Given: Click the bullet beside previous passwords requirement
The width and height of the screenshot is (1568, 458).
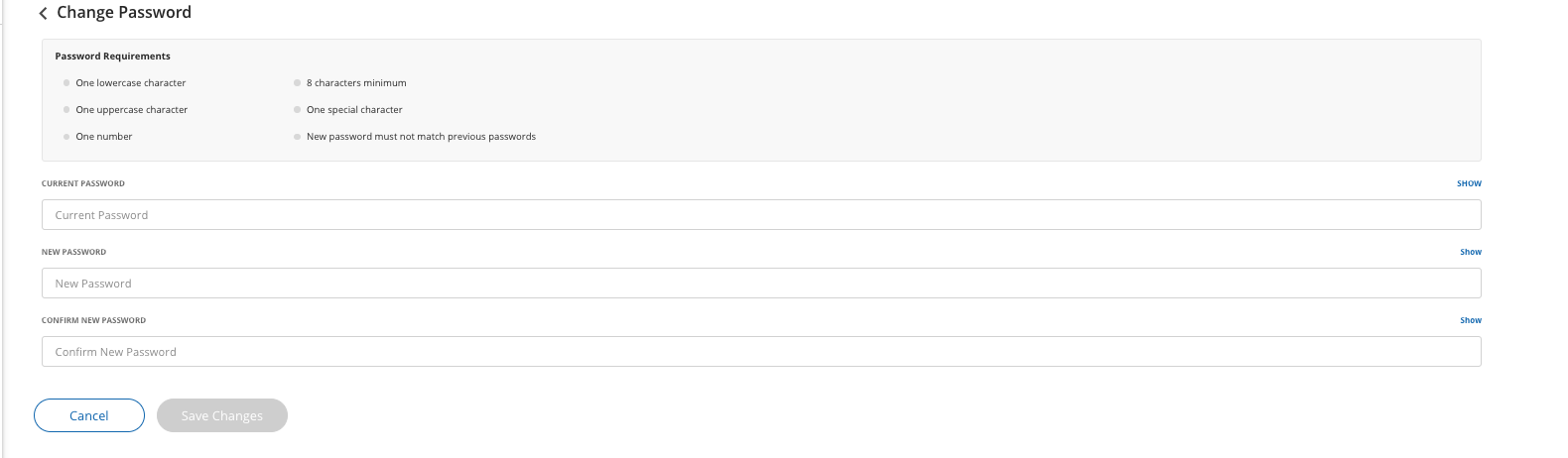Looking at the screenshot, I should pos(297,137).
